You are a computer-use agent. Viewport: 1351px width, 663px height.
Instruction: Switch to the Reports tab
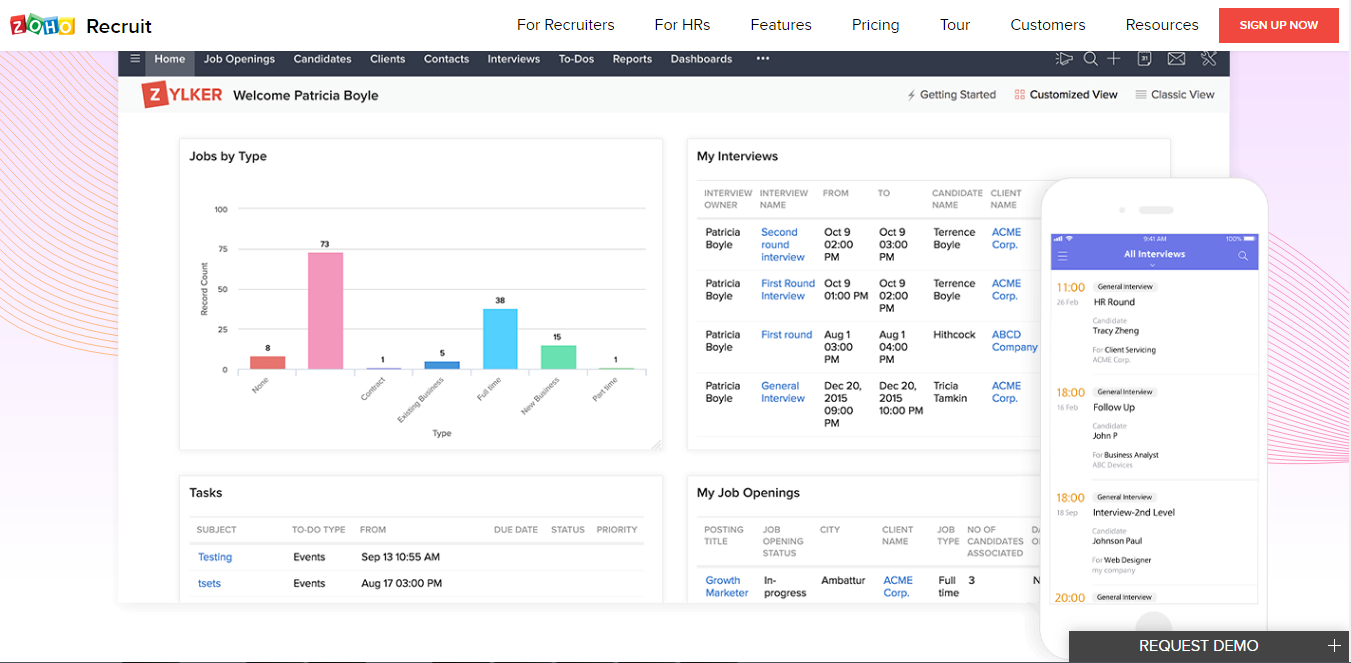click(x=632, y=59)
